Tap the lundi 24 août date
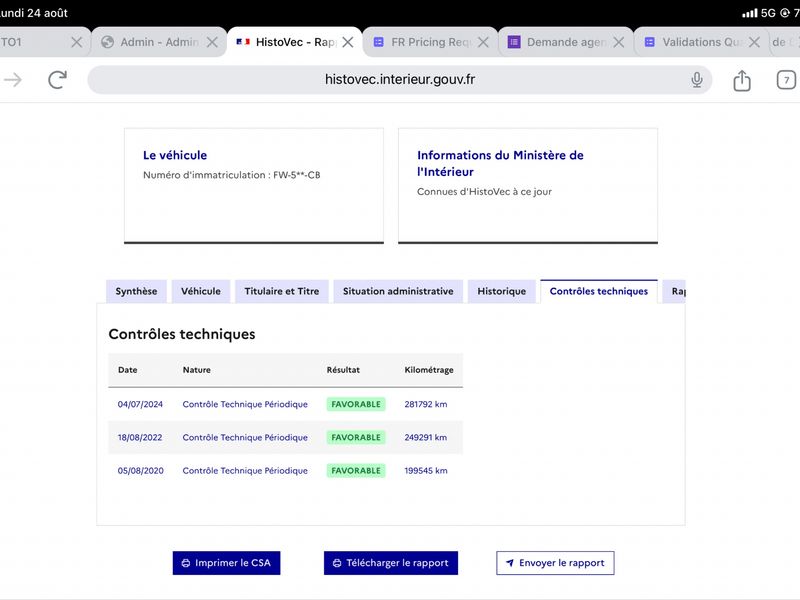 34,13
